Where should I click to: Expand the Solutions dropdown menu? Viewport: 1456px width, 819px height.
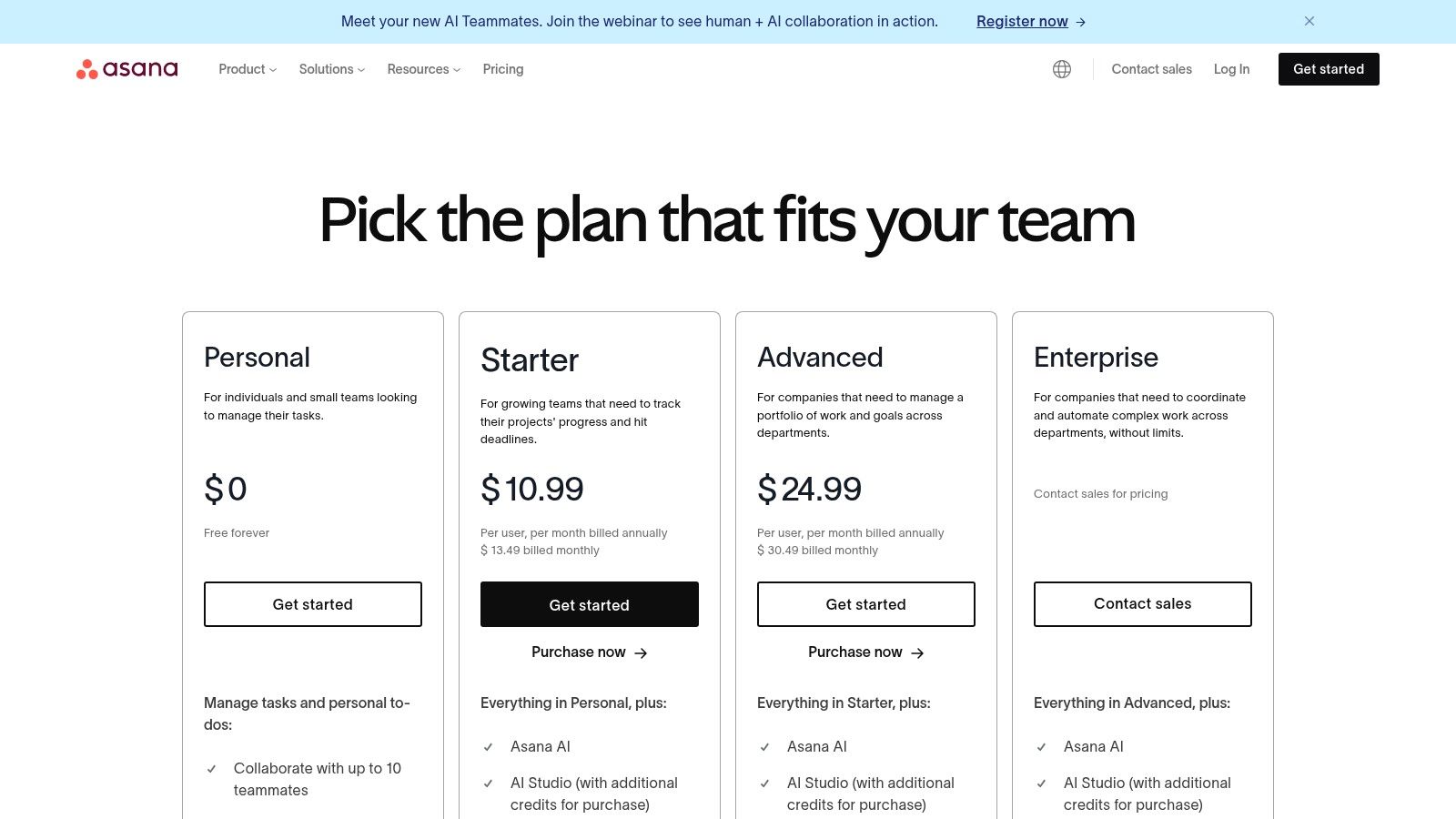point(331,69)
